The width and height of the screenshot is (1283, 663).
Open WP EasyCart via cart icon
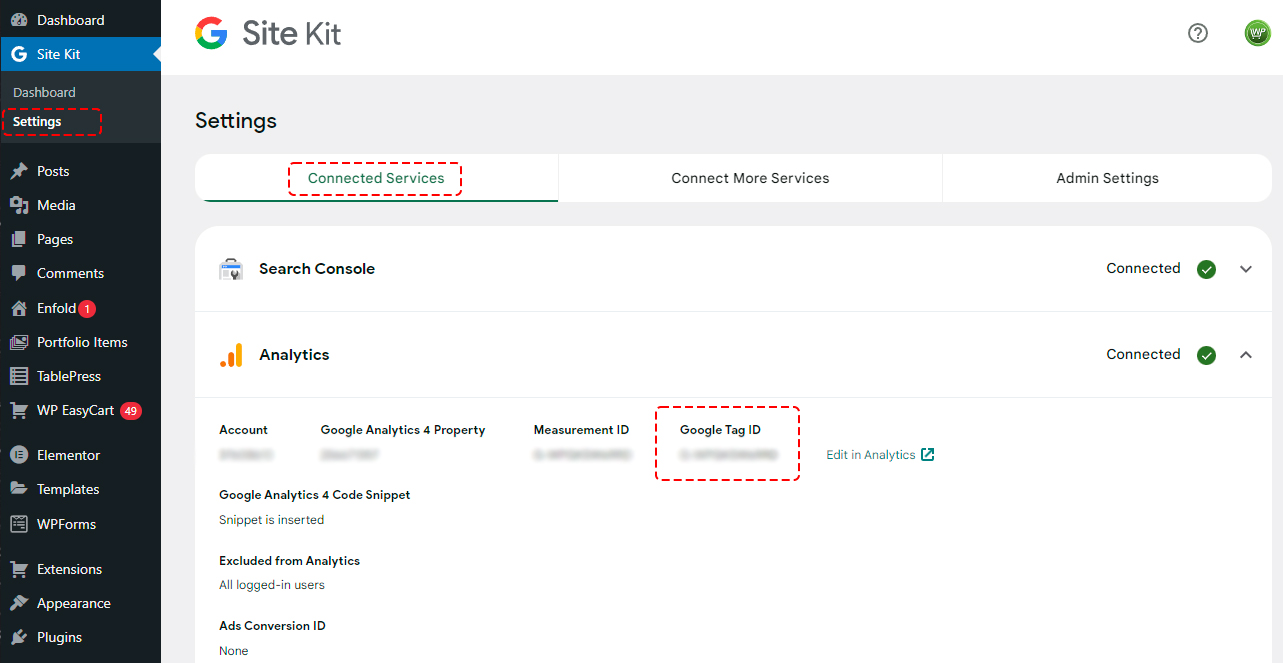(x=19, y=410)
